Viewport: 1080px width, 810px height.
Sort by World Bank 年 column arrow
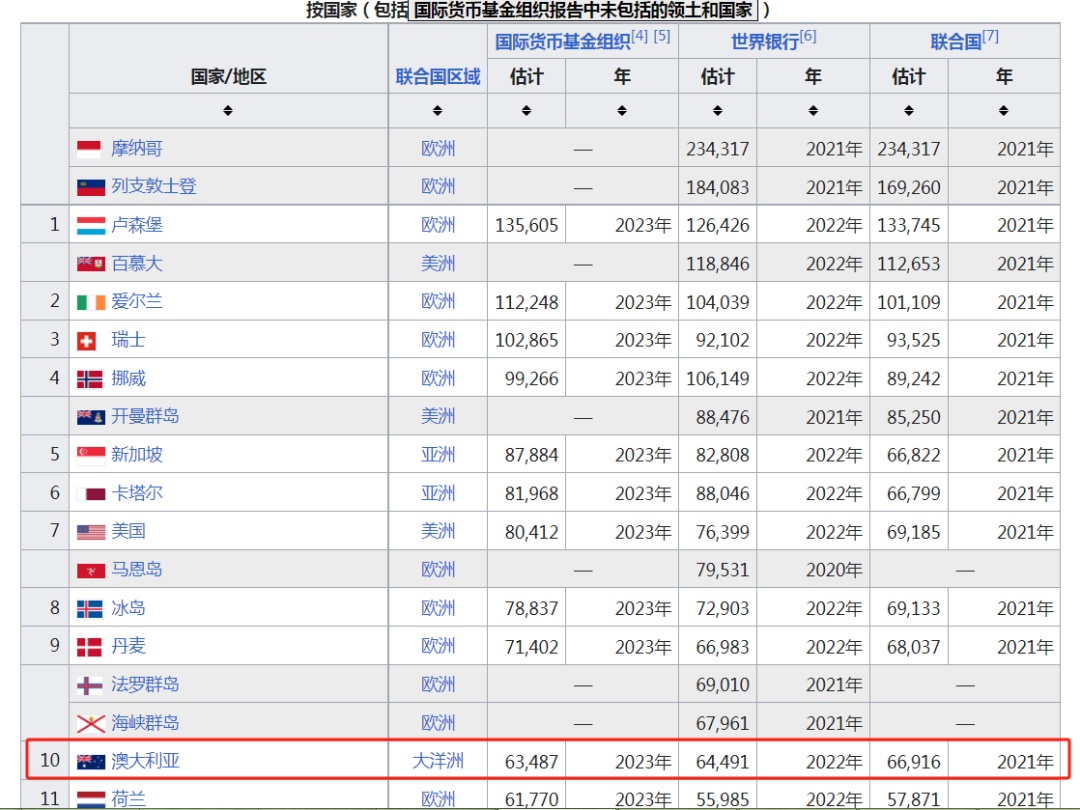tap(813, 110)
